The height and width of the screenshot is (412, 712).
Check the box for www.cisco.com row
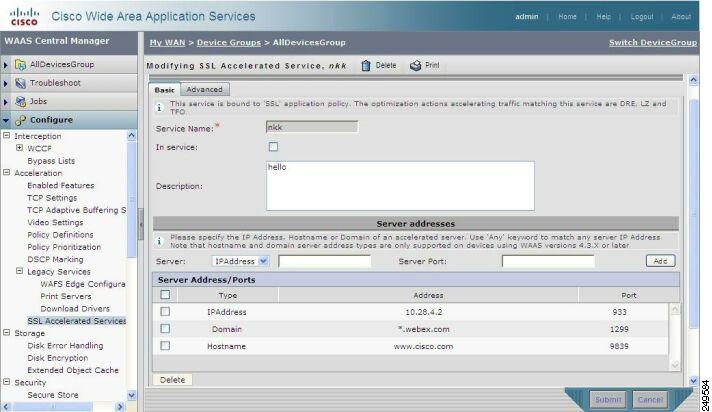[x=165, y=346]
